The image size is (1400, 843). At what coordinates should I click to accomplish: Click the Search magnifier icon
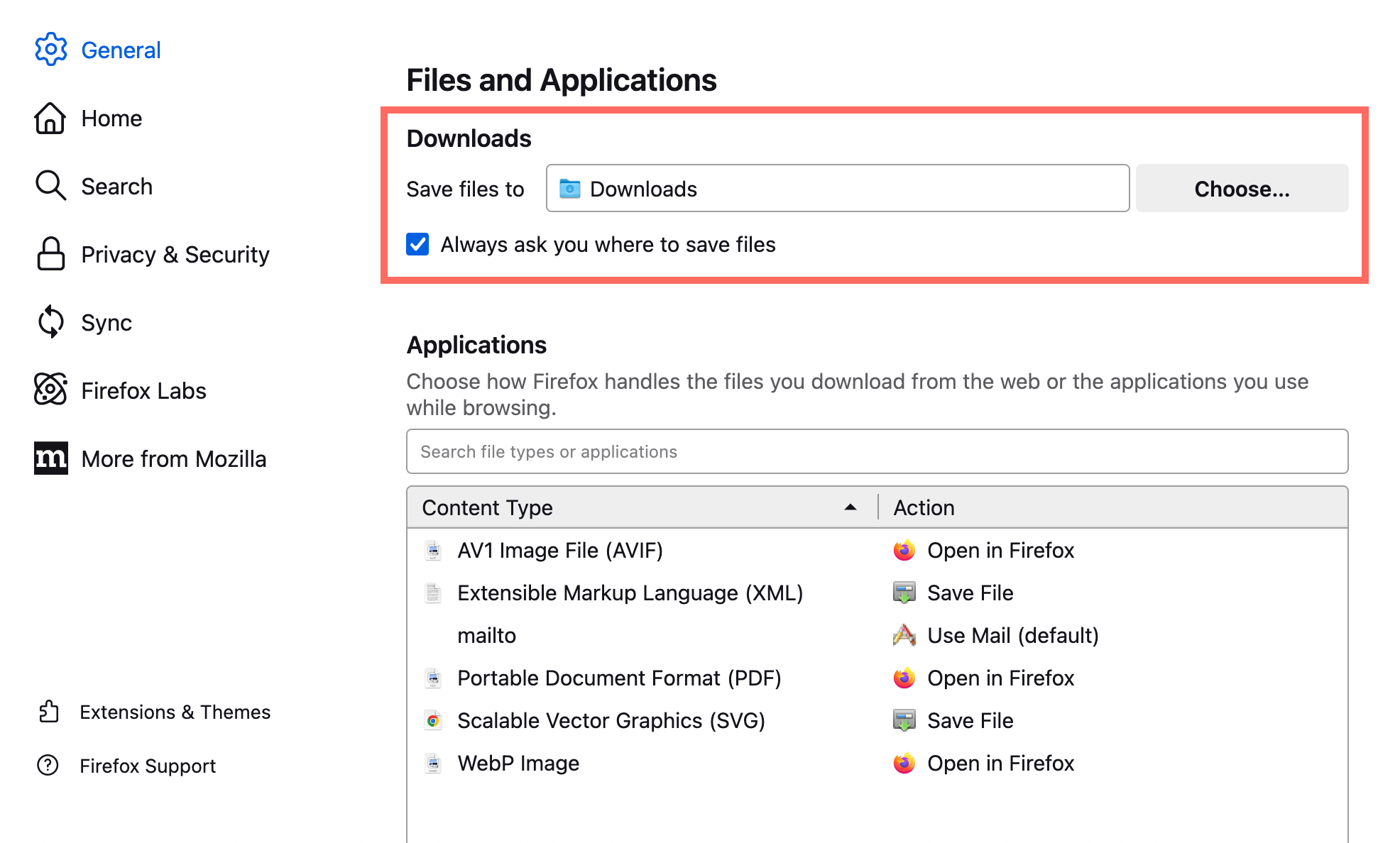(50, 186)
